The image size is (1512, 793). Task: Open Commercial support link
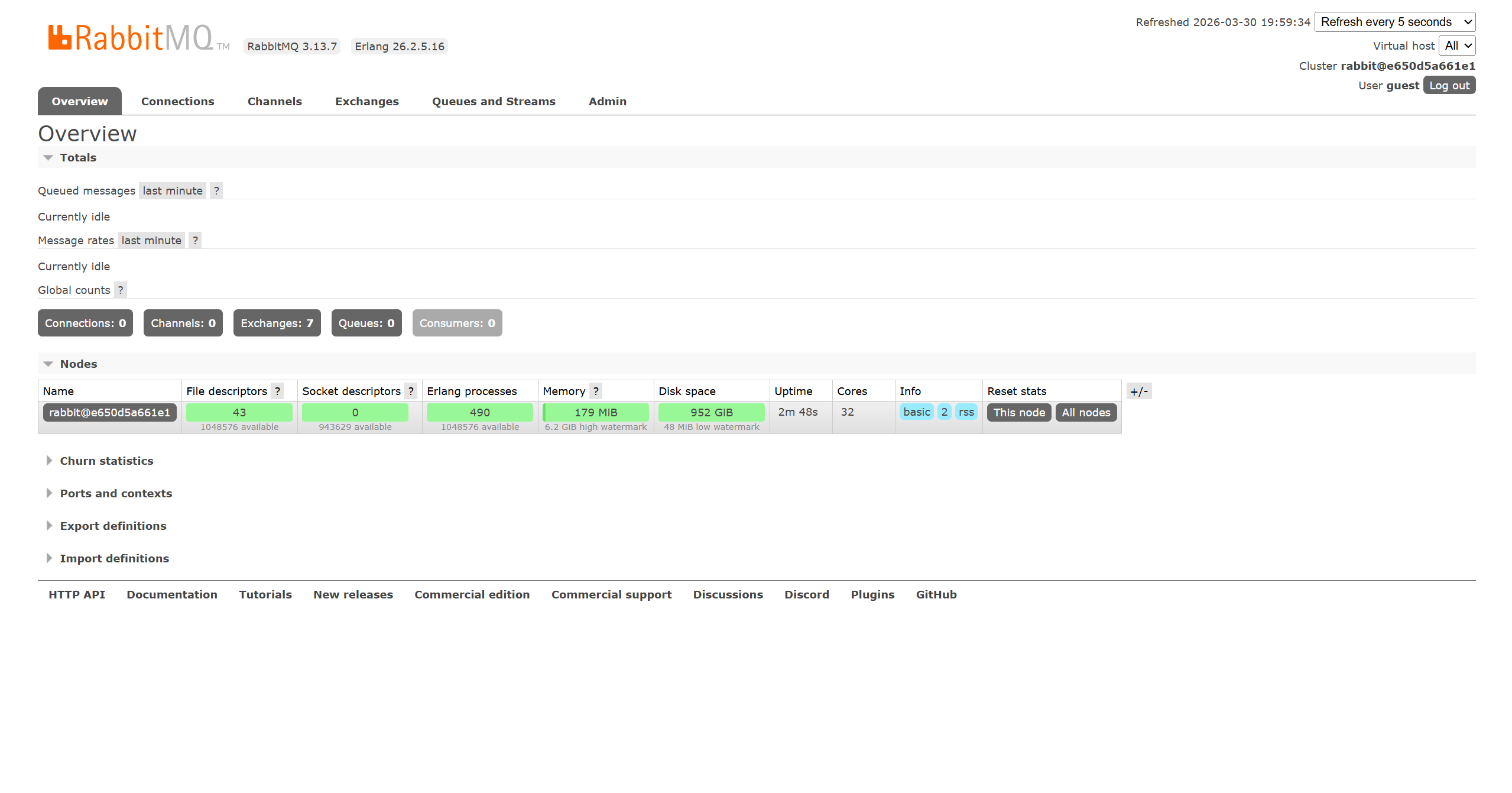click(611, 594)
